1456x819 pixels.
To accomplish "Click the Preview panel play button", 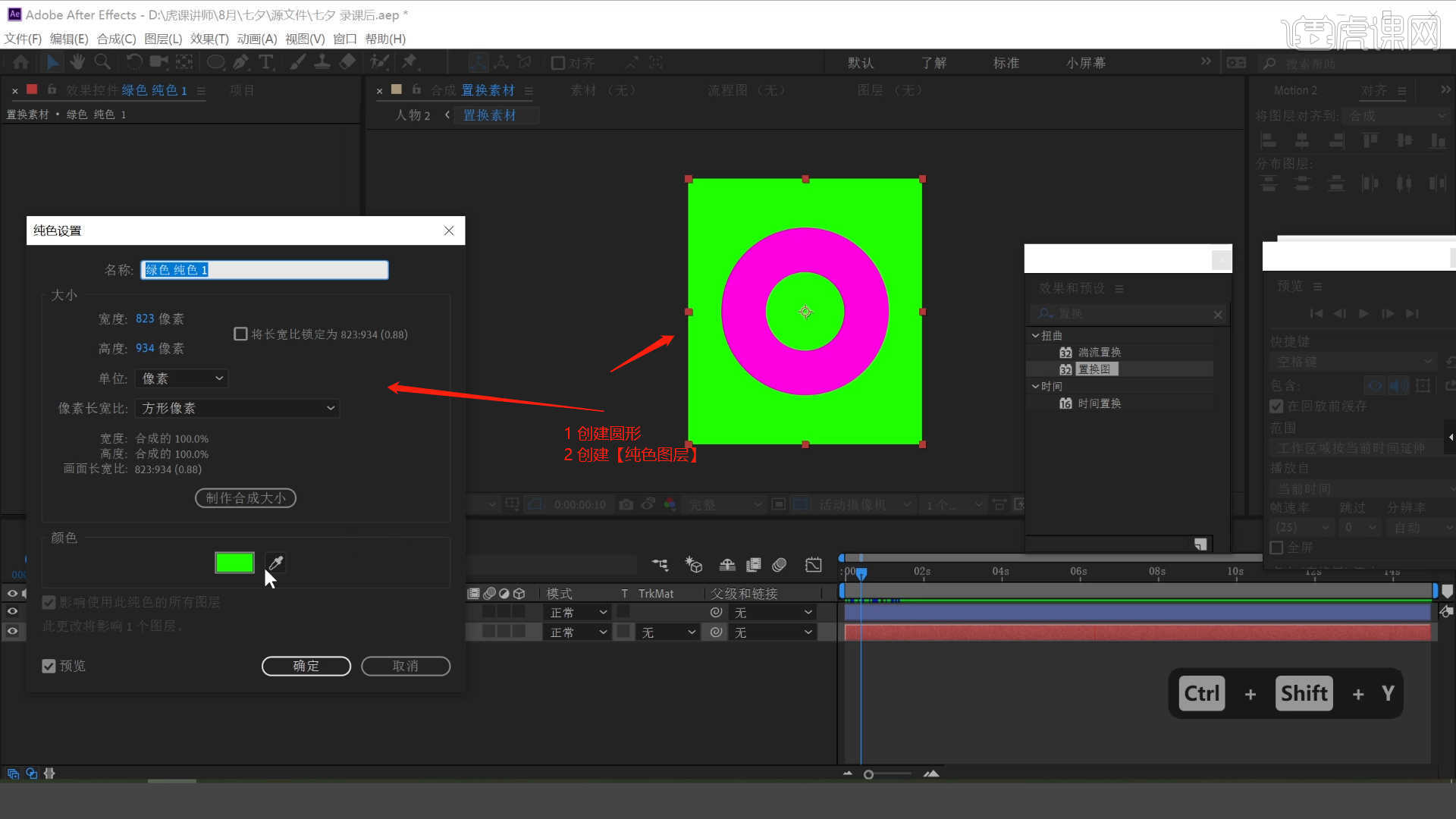I will click(1363, 314).
